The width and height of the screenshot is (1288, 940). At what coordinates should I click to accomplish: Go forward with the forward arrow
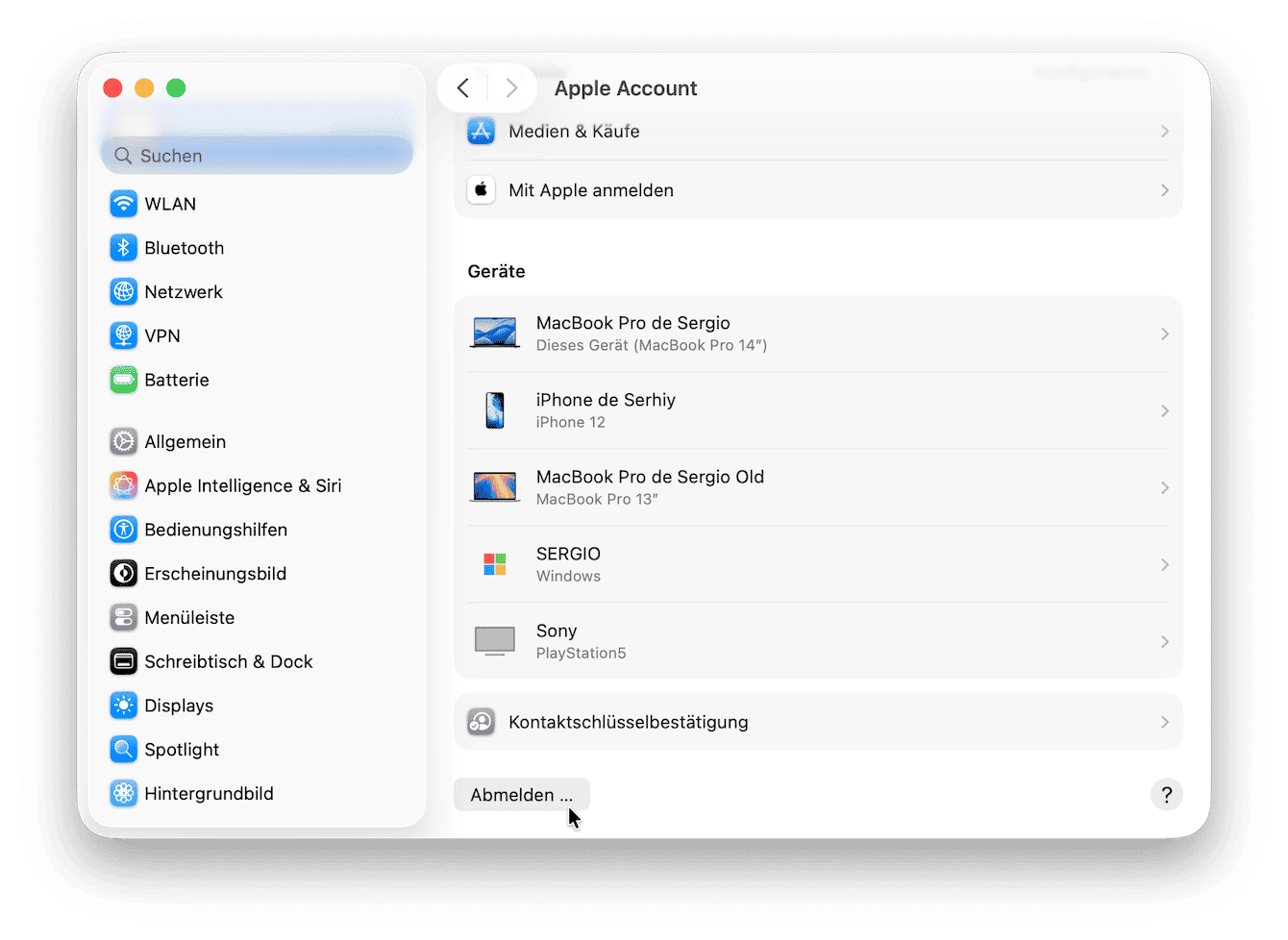click(x=511, y=88)
